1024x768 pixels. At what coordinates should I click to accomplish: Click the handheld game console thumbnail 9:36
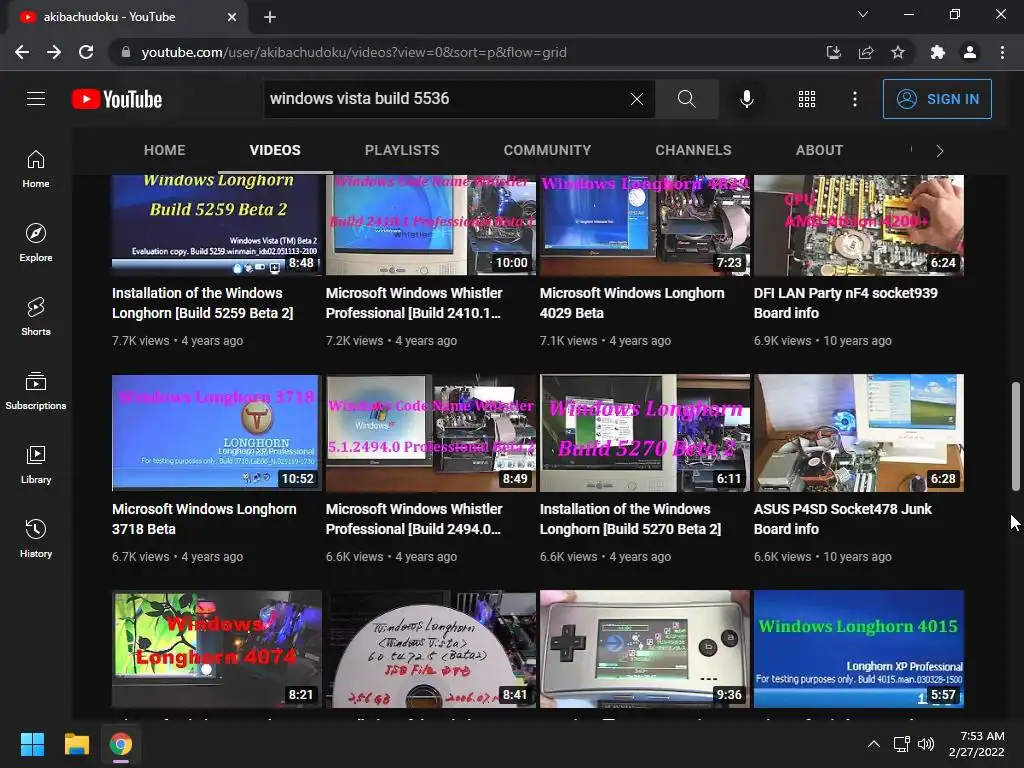[645, 648]
